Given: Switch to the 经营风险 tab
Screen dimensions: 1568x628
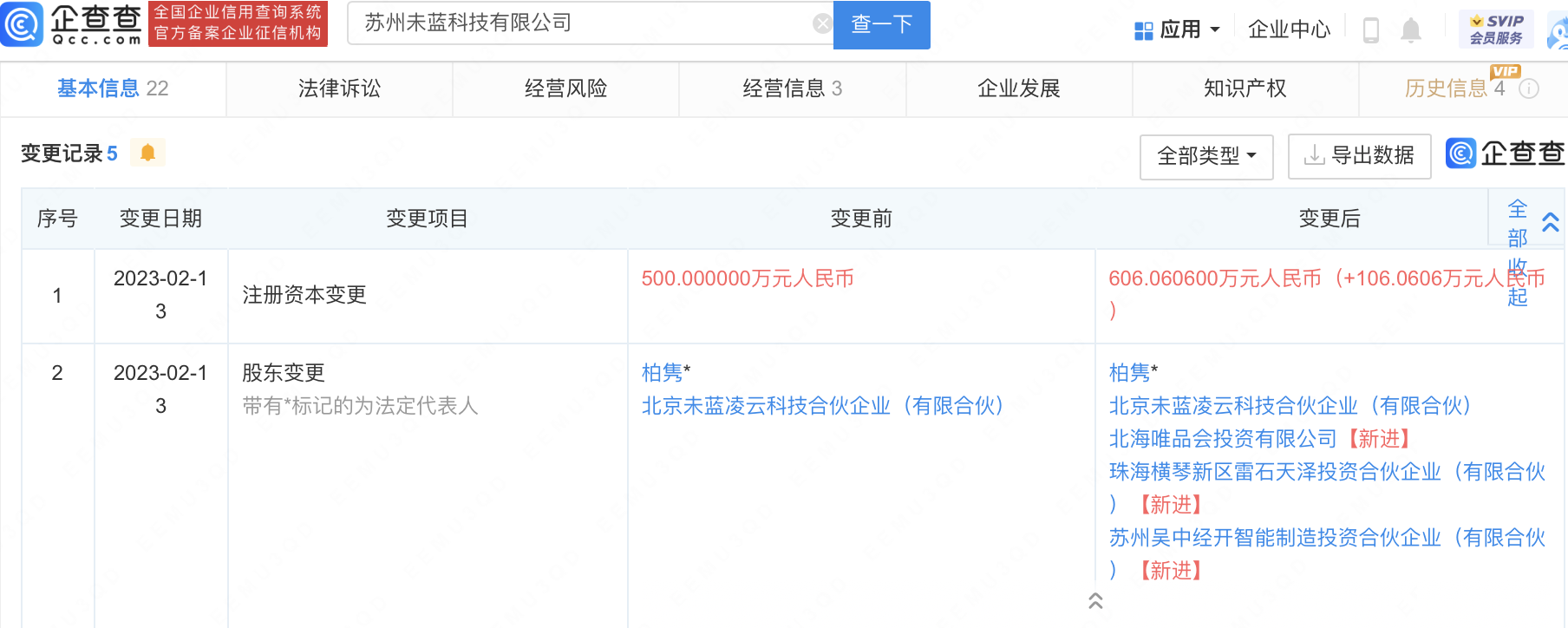Looking at the screenshot, I should (565, 88).
